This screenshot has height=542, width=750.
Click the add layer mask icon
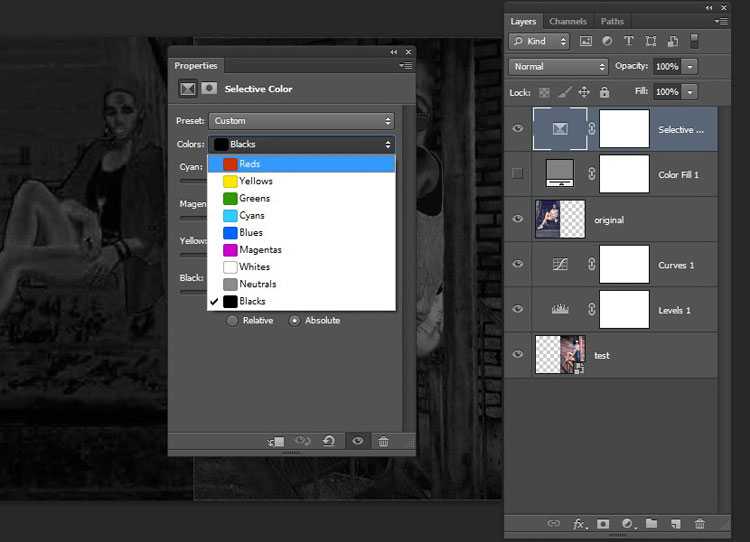[603, 523]
